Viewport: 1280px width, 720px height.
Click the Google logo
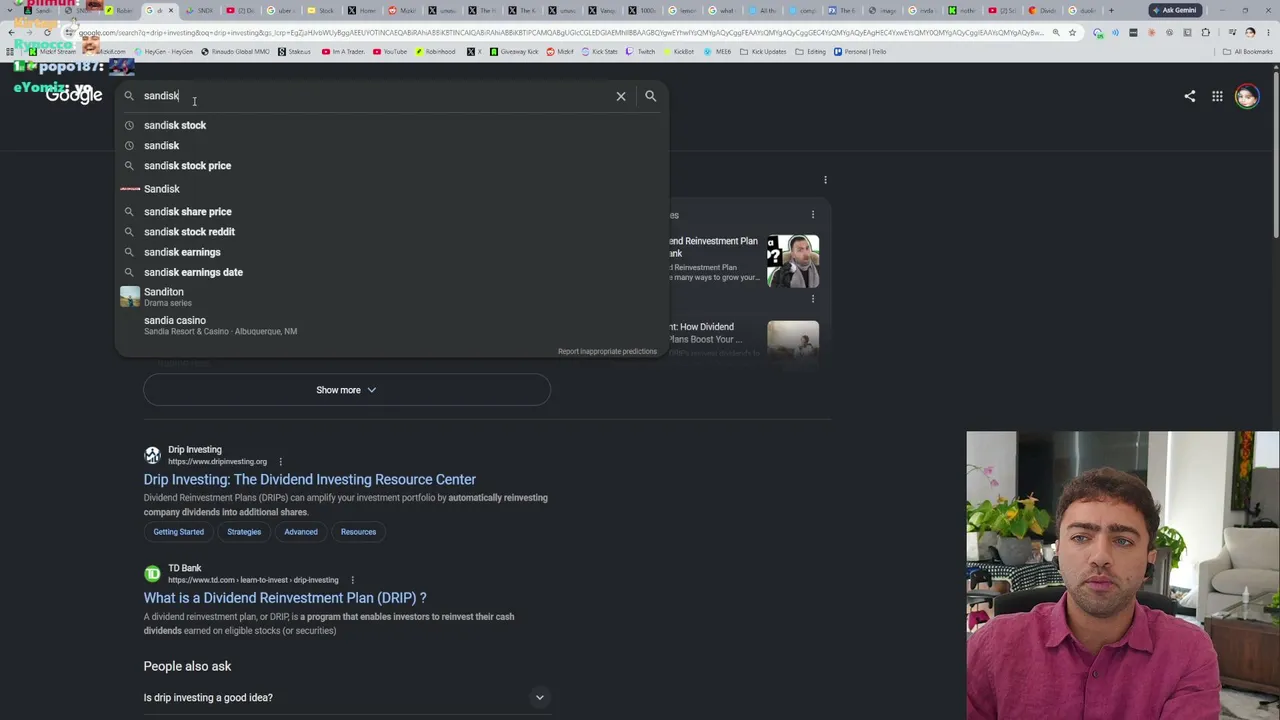click(74, 95)
